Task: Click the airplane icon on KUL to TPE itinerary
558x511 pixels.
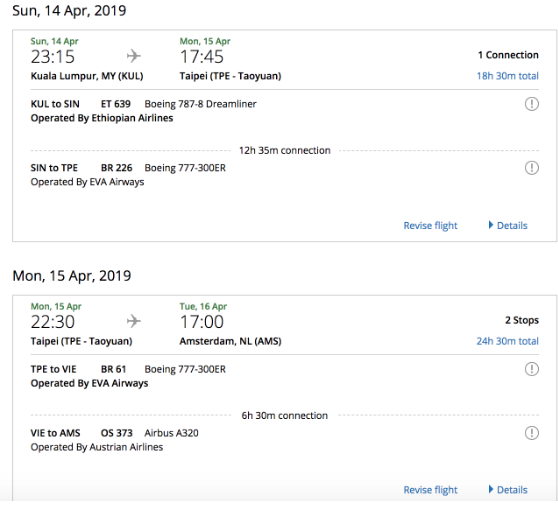Action: (134, 56)
